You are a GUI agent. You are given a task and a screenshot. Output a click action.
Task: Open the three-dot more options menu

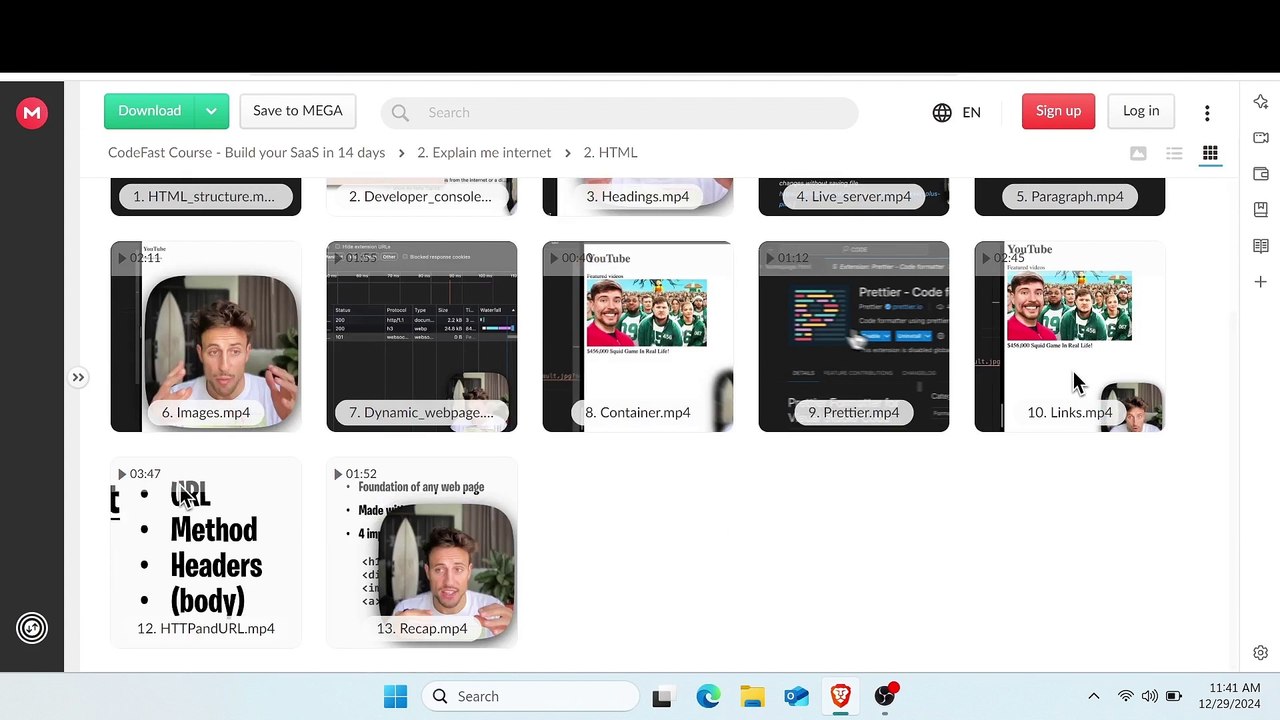coord(1207,113)
